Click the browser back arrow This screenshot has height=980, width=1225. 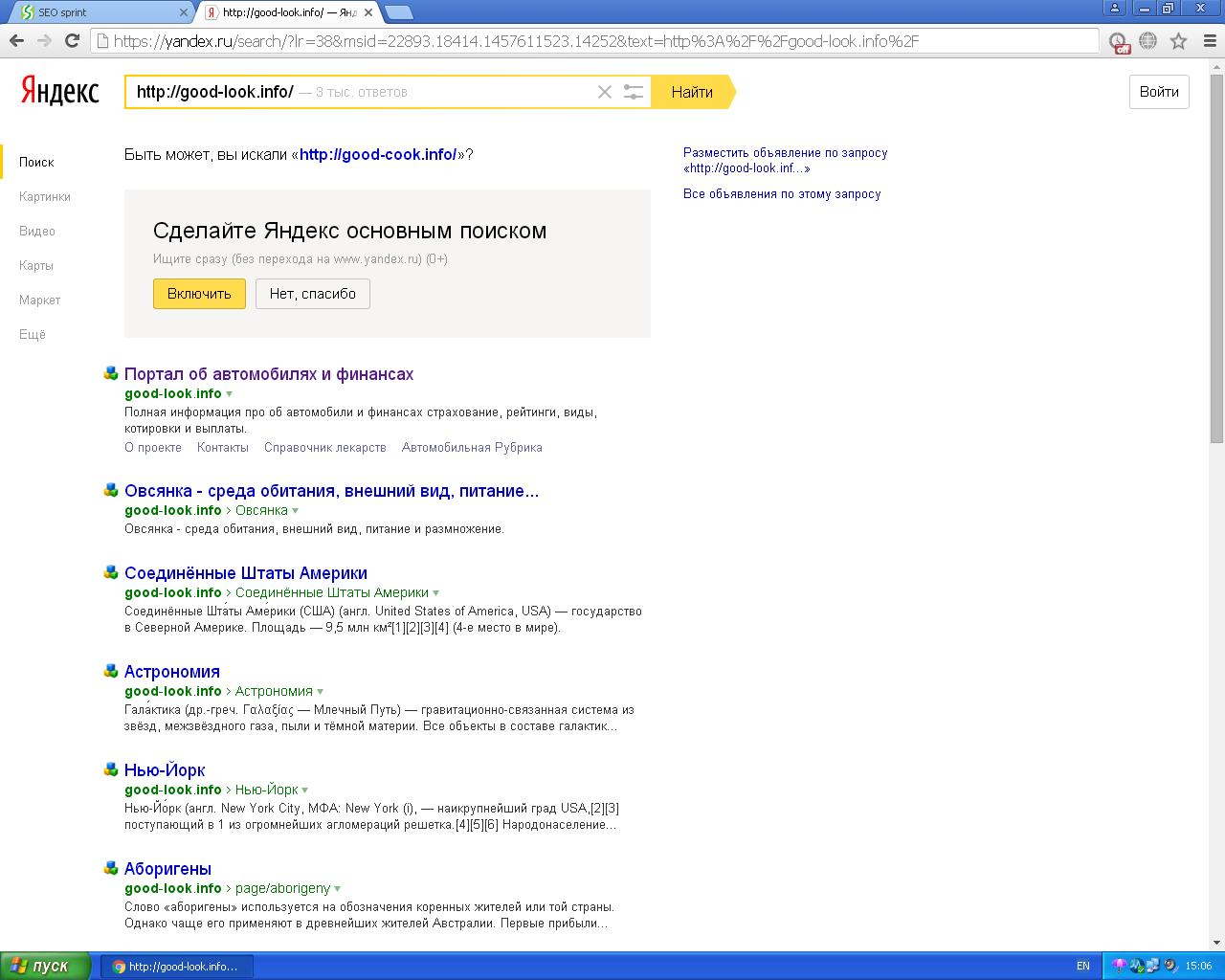coord(16,40)
